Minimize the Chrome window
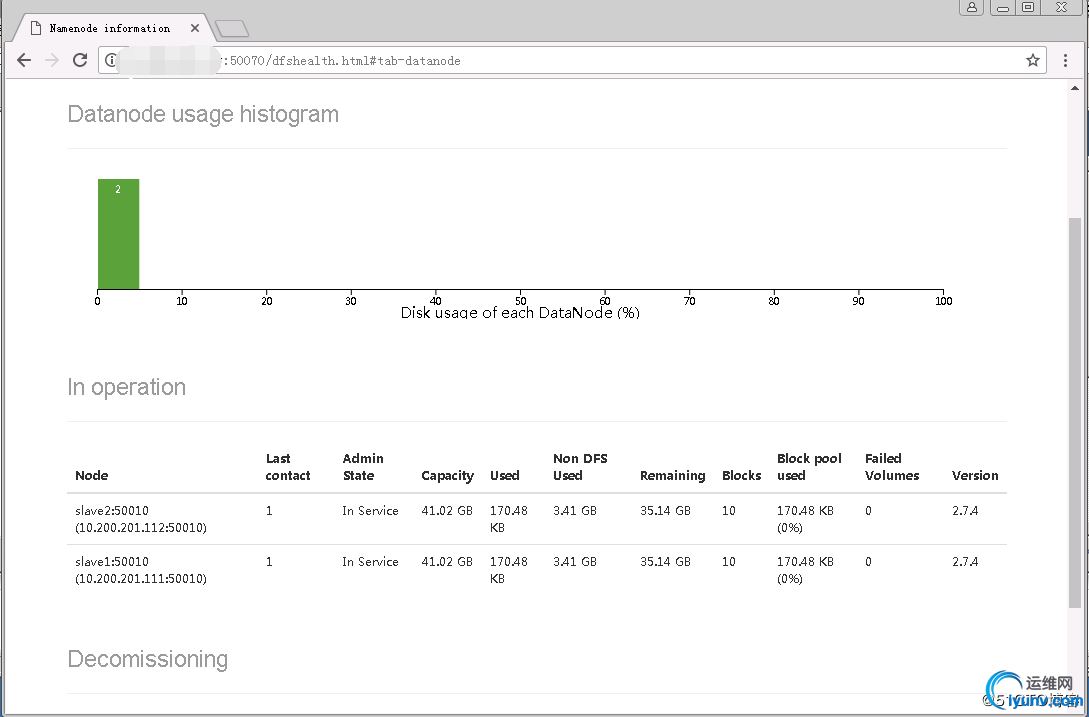Screen dimensions: 1089x717 tap(1002, 7)
